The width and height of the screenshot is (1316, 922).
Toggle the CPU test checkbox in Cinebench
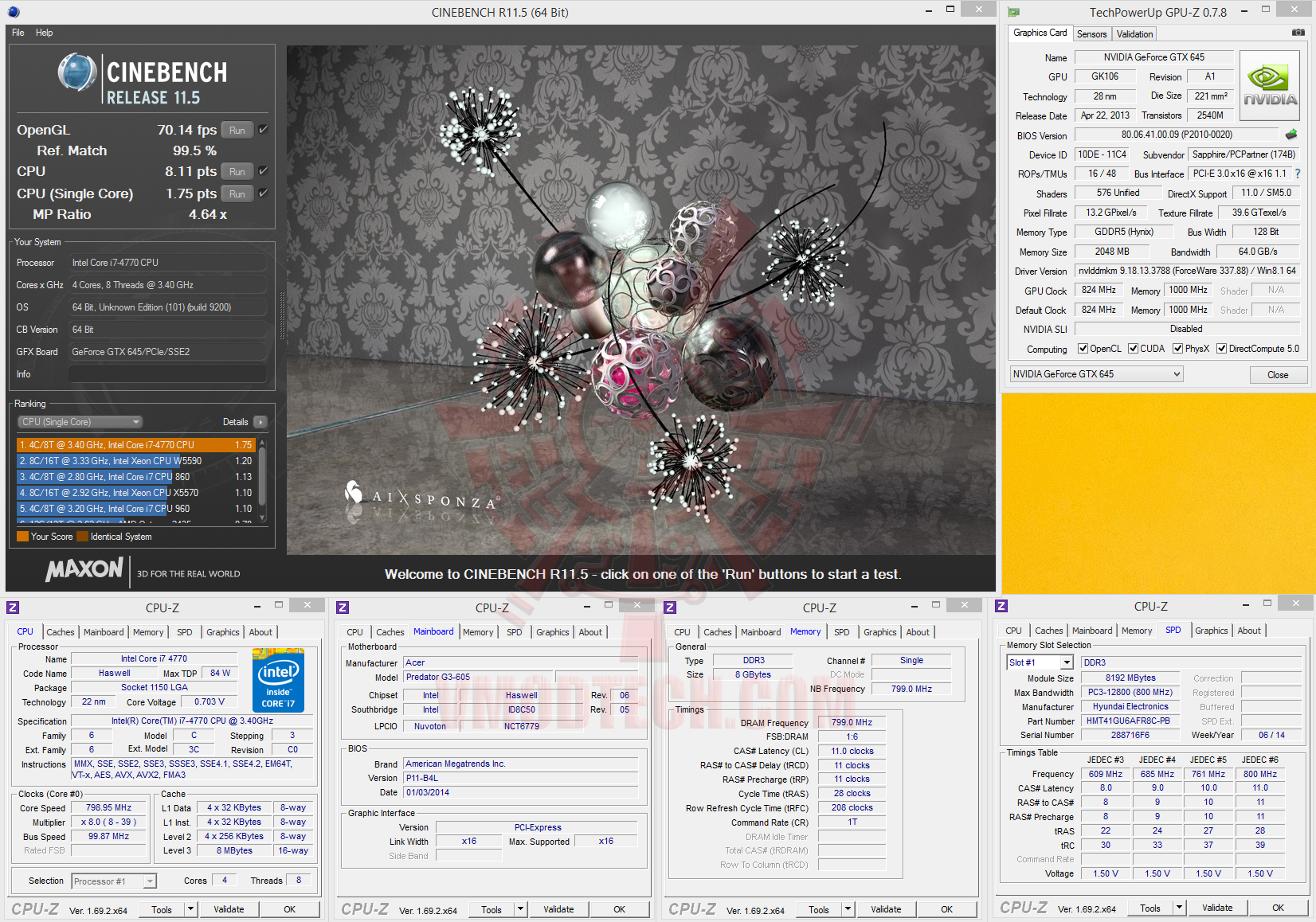pyautogui.click(x=263, y=170)
